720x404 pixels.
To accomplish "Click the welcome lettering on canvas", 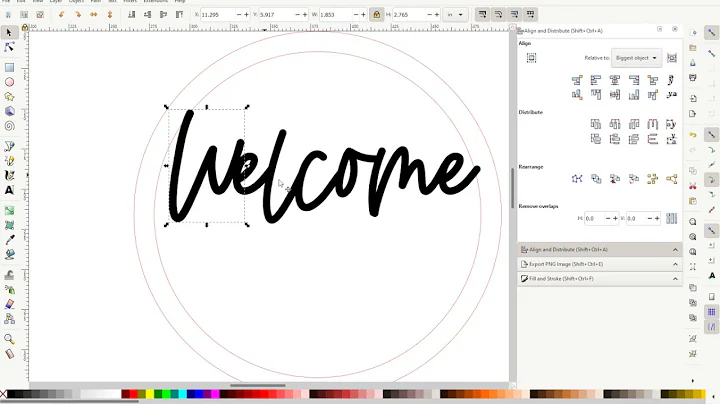I will point(323,168).
